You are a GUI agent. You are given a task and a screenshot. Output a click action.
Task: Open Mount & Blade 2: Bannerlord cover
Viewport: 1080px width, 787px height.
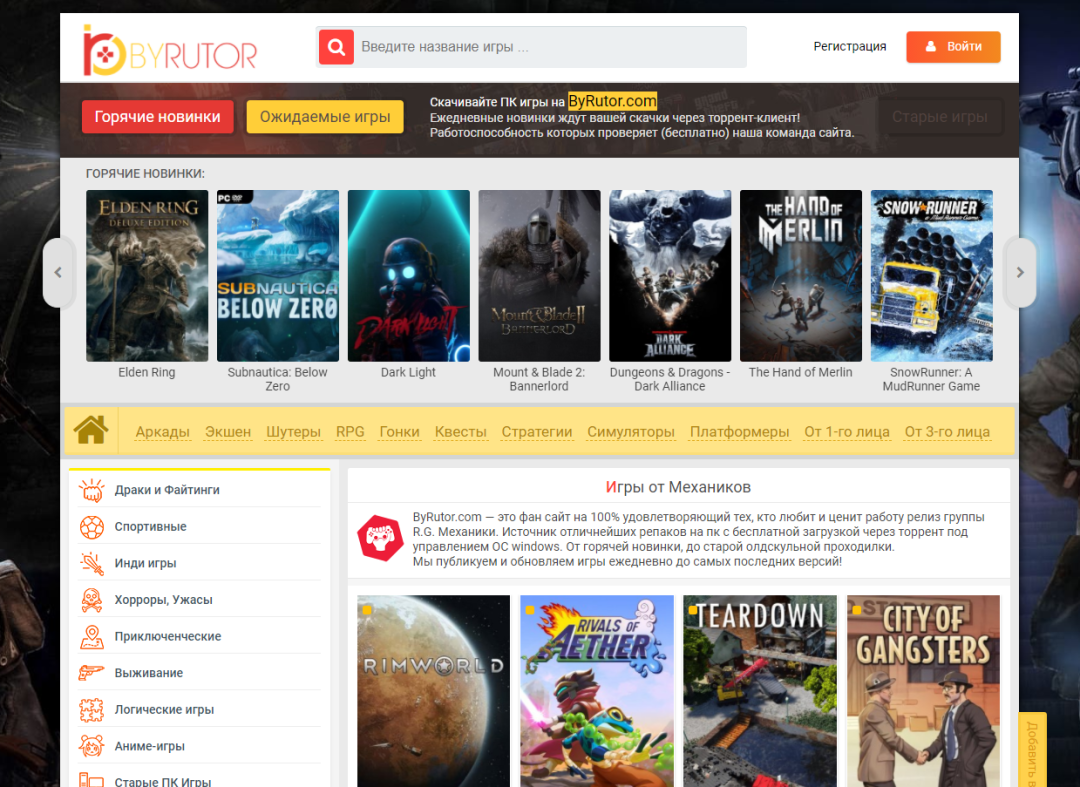539,275
